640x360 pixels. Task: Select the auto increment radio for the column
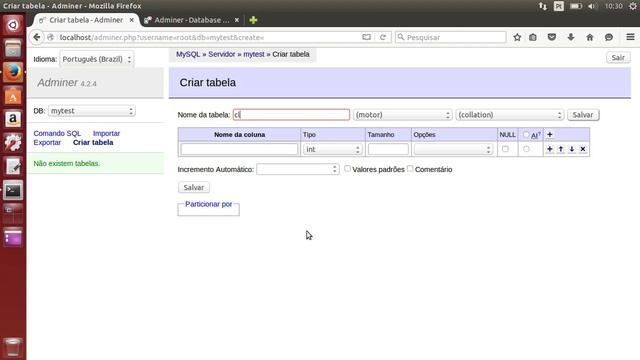click(x=526, y=149)
